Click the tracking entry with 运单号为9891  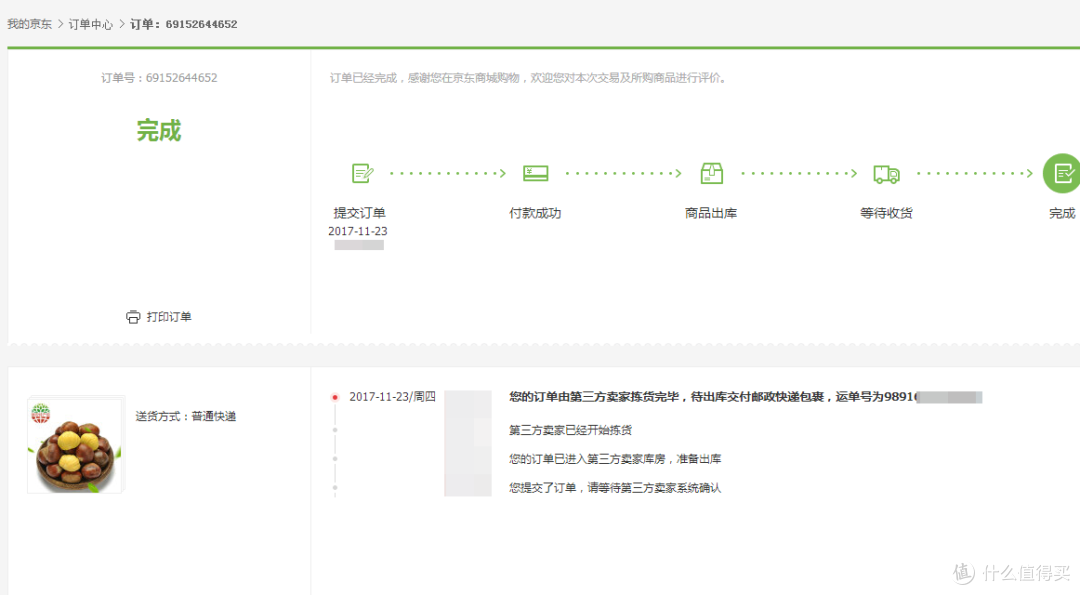tap(745, 397)
